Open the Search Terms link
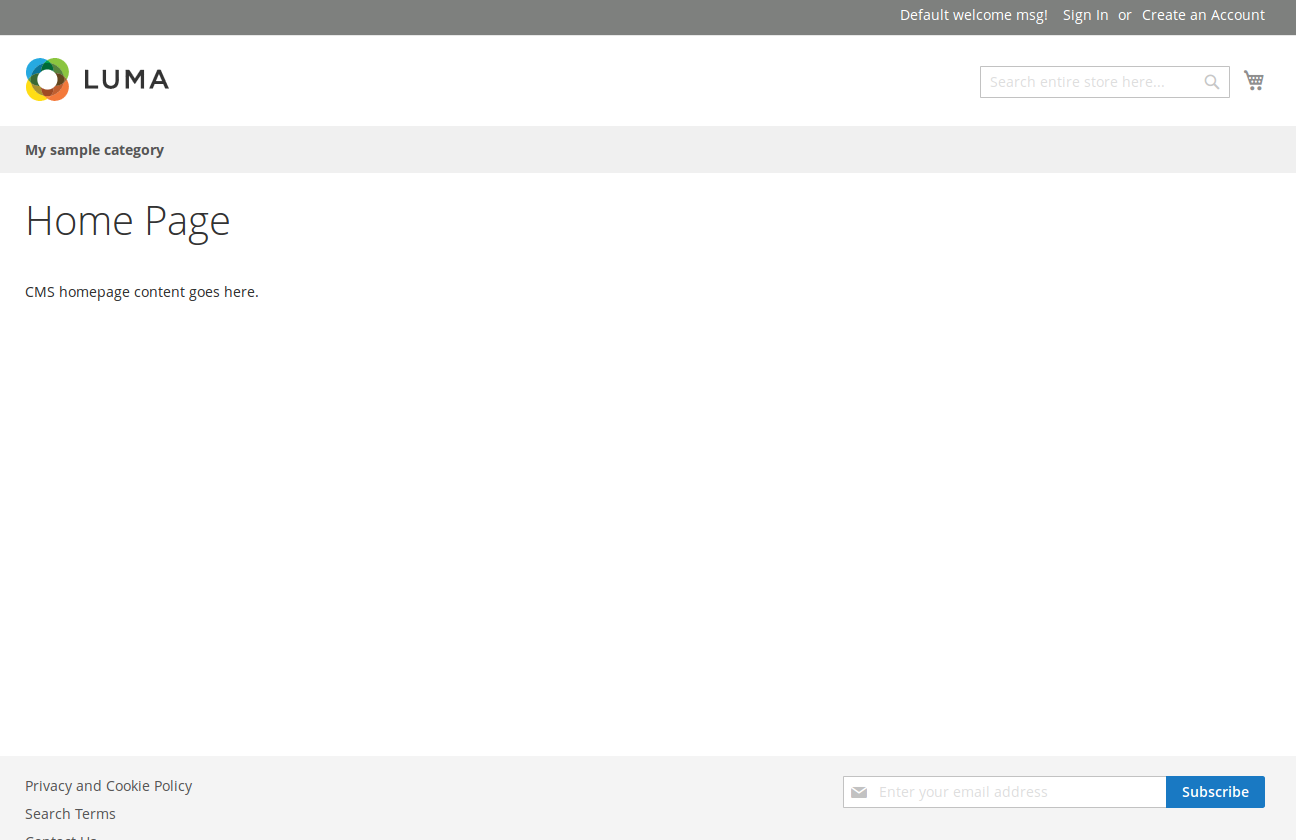Image resolution: width=1296 pixels, height=840 pixels. [x=70, y=814]
